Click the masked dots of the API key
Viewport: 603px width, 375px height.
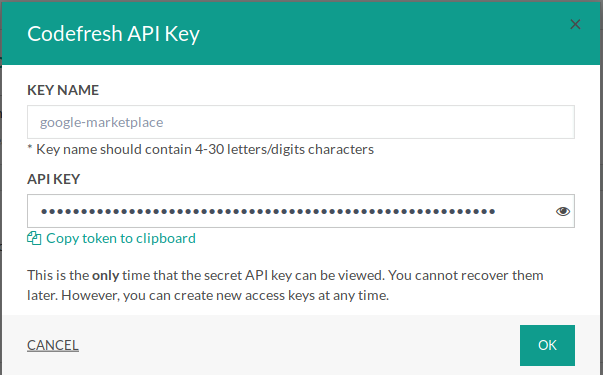click(268, 211)
